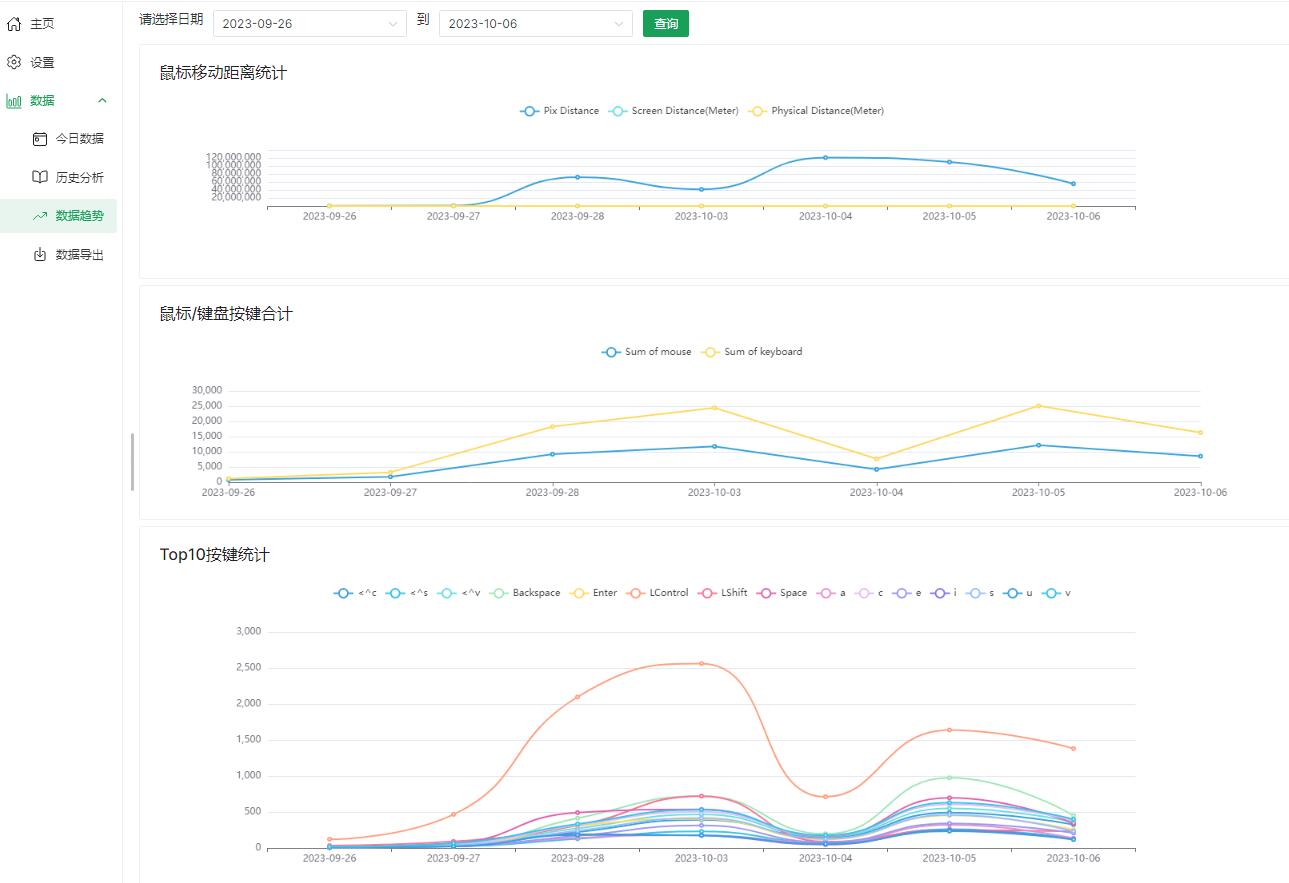Click the trend line icon for 数据趋势

pyautogui.click(x=40, y=216)
